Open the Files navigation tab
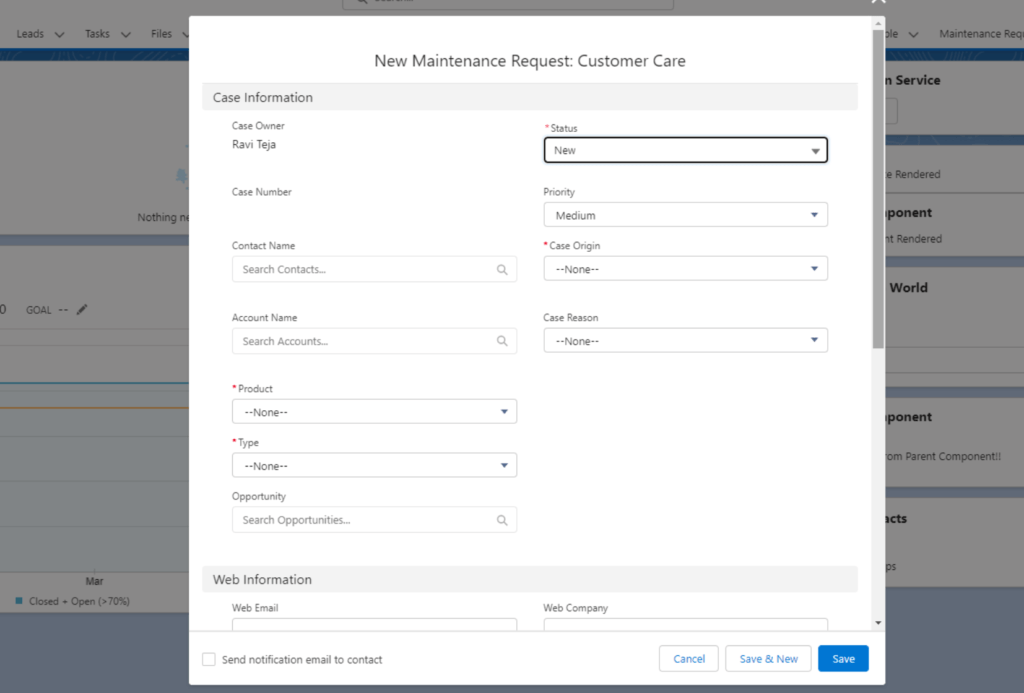Image resolution: width=1024 pixels, height=693 pixels. pos(161,34)
